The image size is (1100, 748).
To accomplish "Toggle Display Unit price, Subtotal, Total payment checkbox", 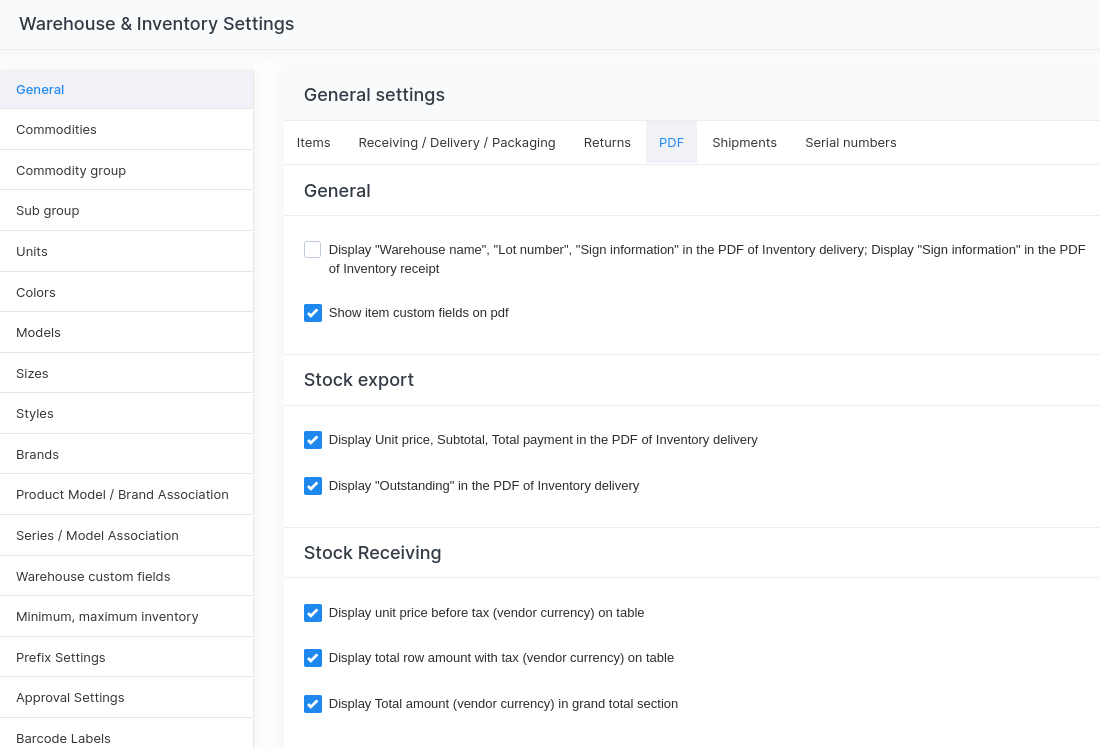I will (x=313, y=440).
